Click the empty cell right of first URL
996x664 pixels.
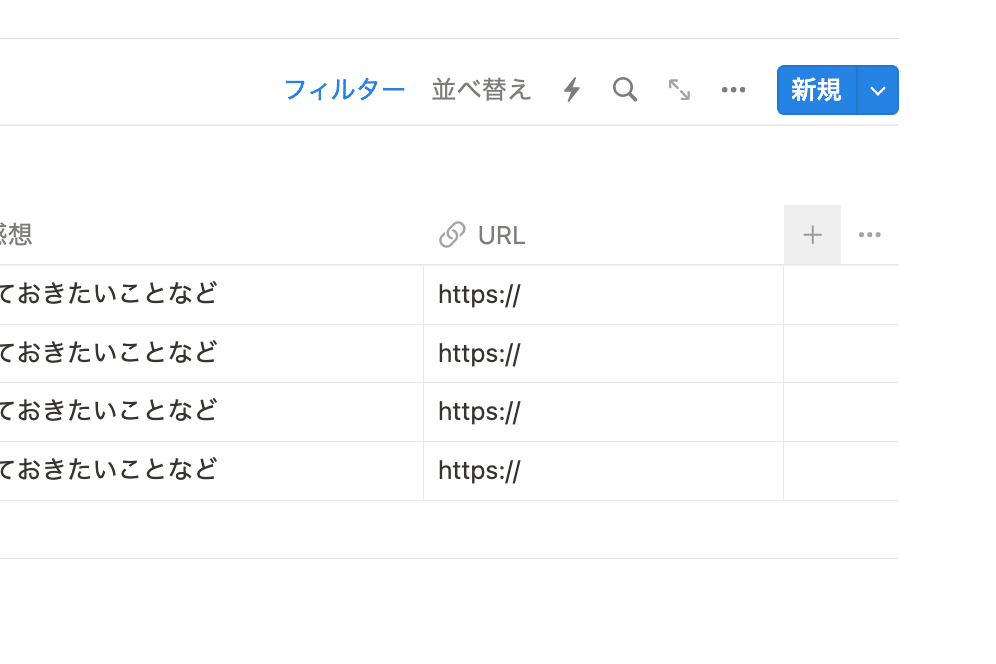840,295
